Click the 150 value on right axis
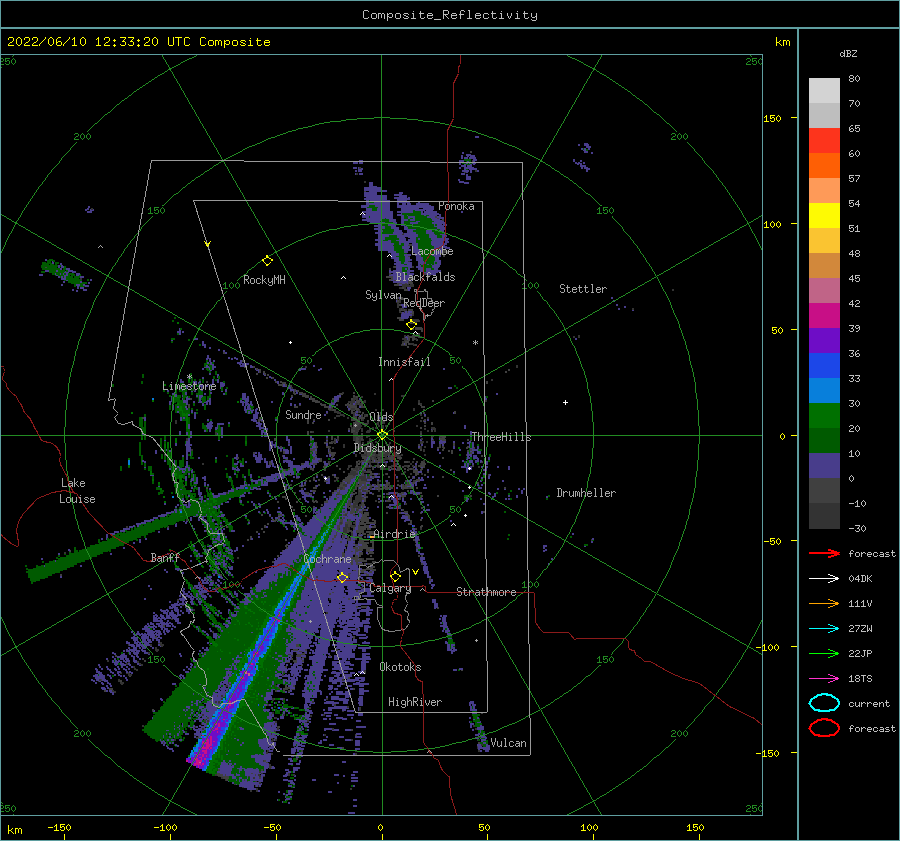 pos(772,118)
